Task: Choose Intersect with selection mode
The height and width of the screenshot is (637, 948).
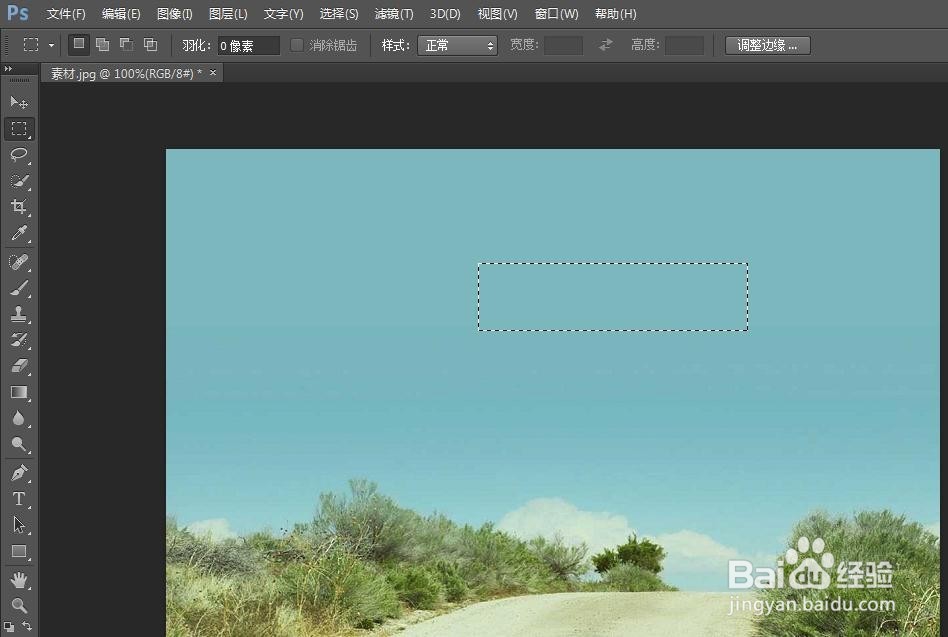Action: 151,45
